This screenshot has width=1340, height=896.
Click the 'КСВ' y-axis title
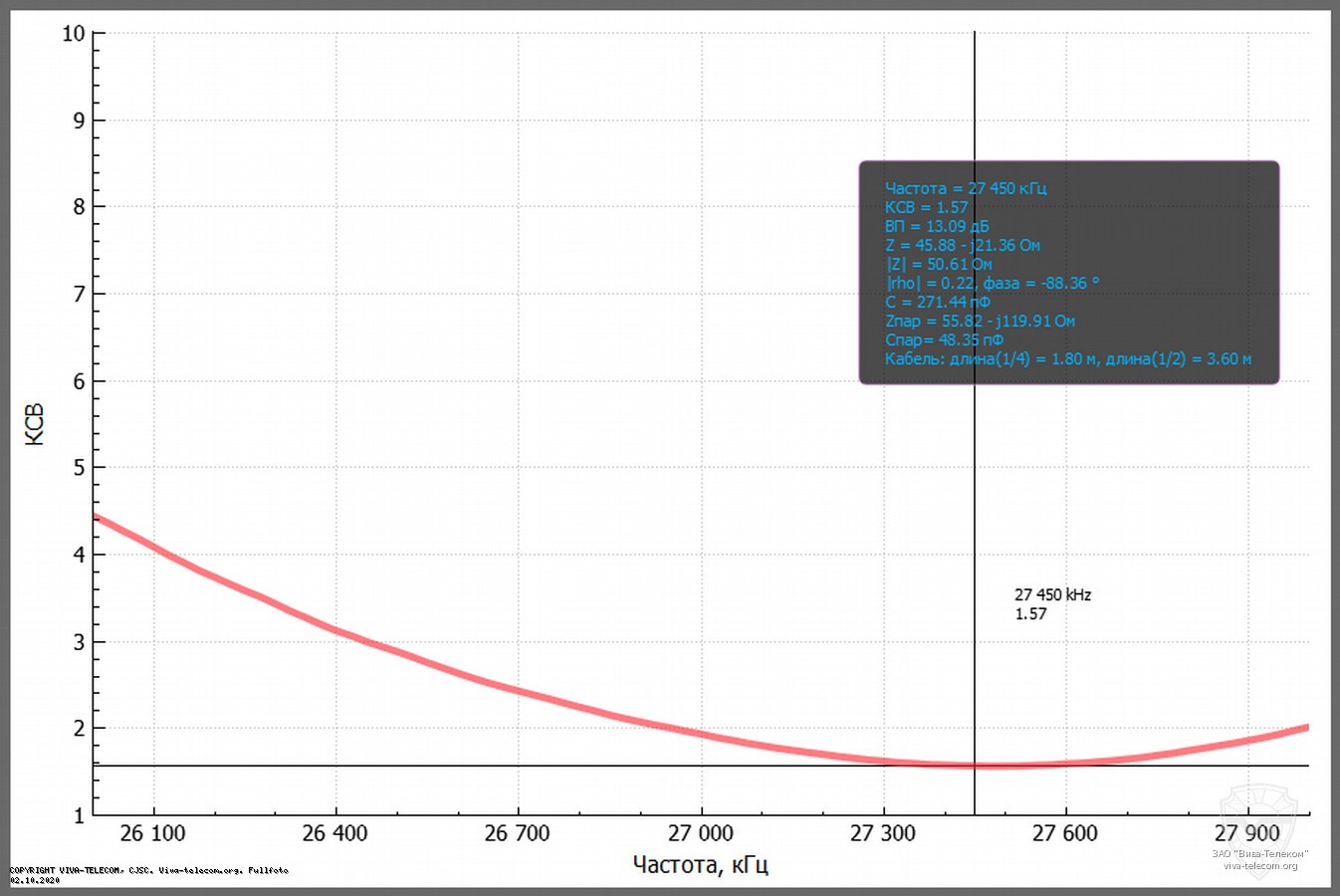[x=34, y=424]
